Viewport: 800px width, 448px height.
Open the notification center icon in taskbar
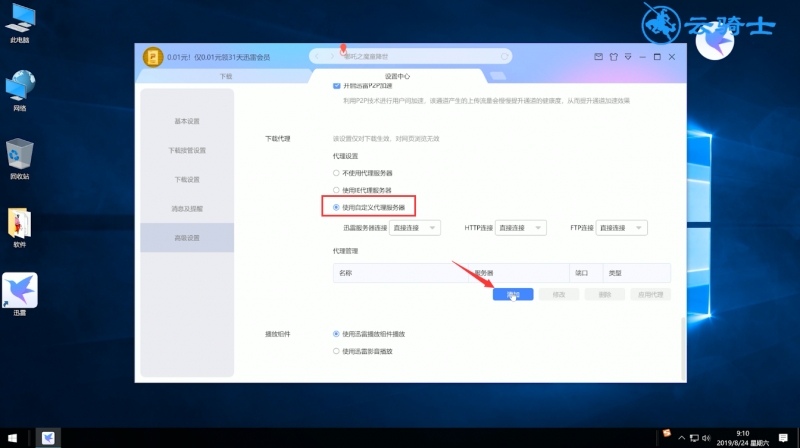click(x=783, y=438)
